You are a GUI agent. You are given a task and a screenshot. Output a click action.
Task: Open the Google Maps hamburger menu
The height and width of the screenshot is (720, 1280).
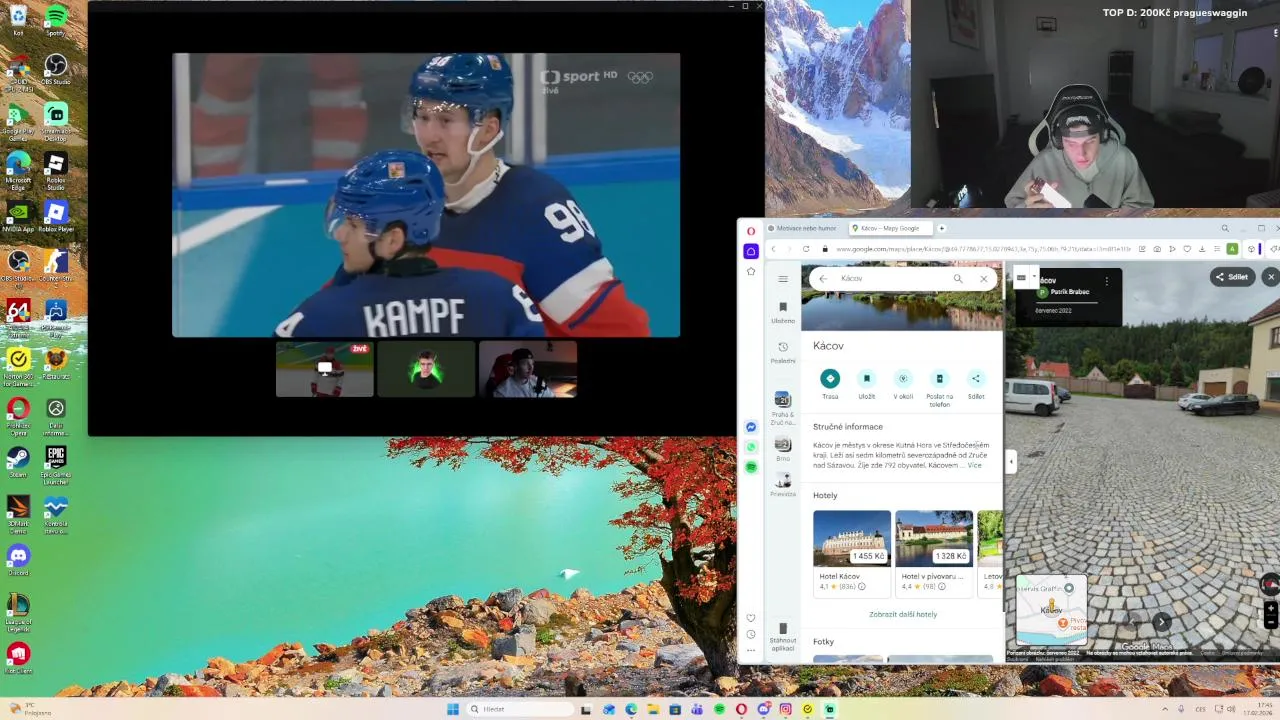[783, 279]
